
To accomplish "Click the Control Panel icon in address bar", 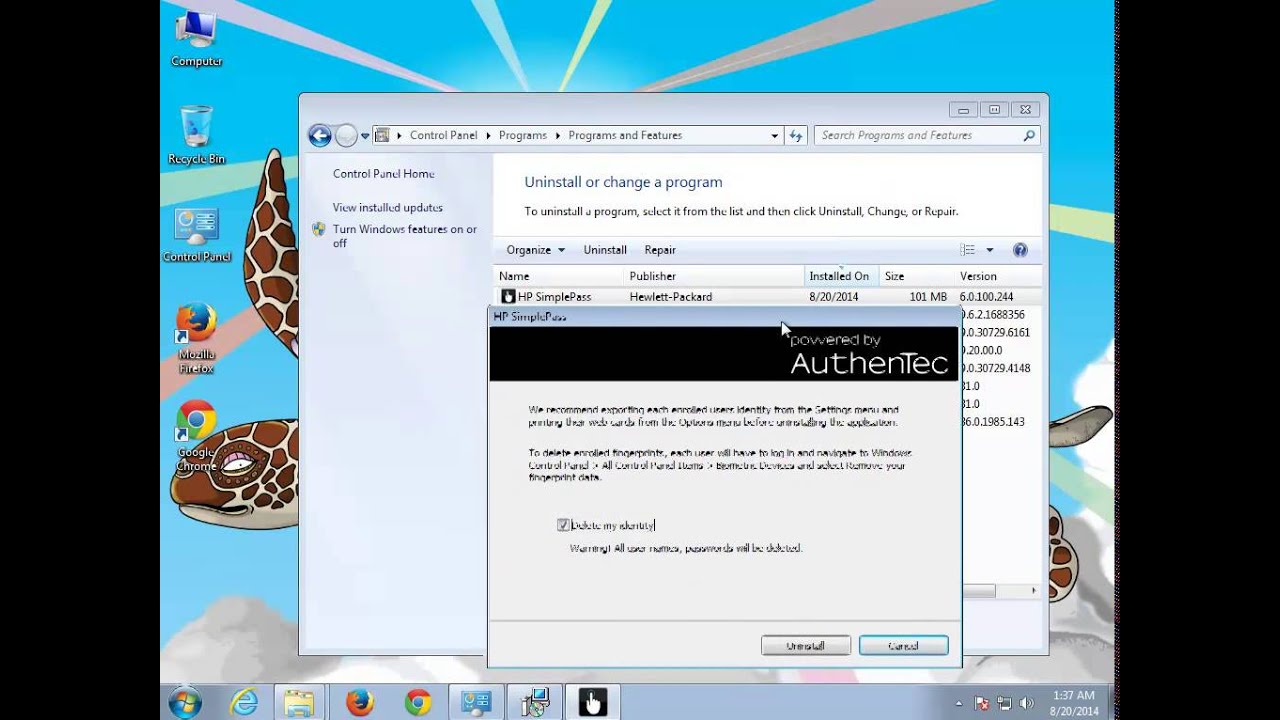I will tap(382, 135).
